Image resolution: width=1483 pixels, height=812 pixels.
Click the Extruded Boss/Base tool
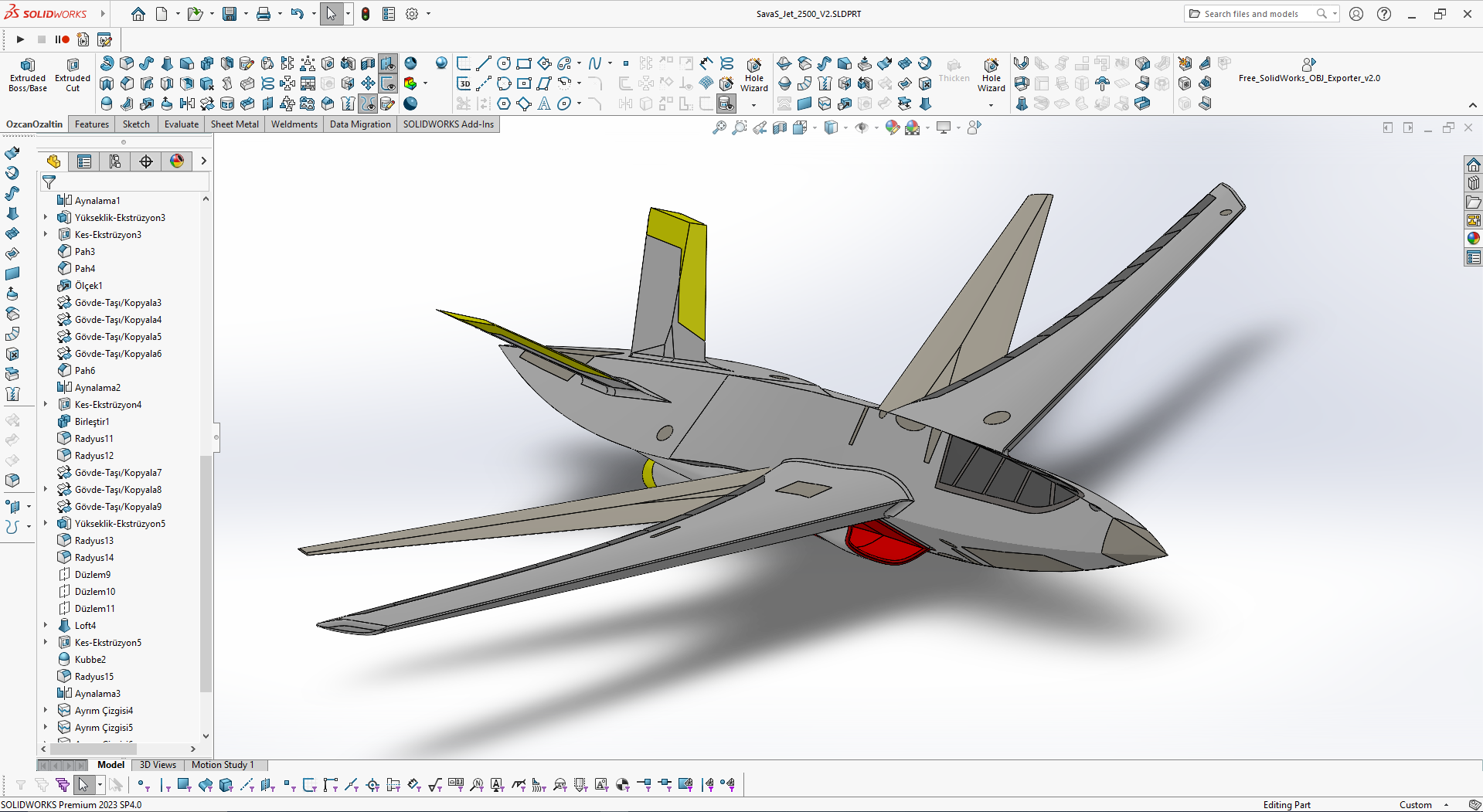click(x=28, y=74)
